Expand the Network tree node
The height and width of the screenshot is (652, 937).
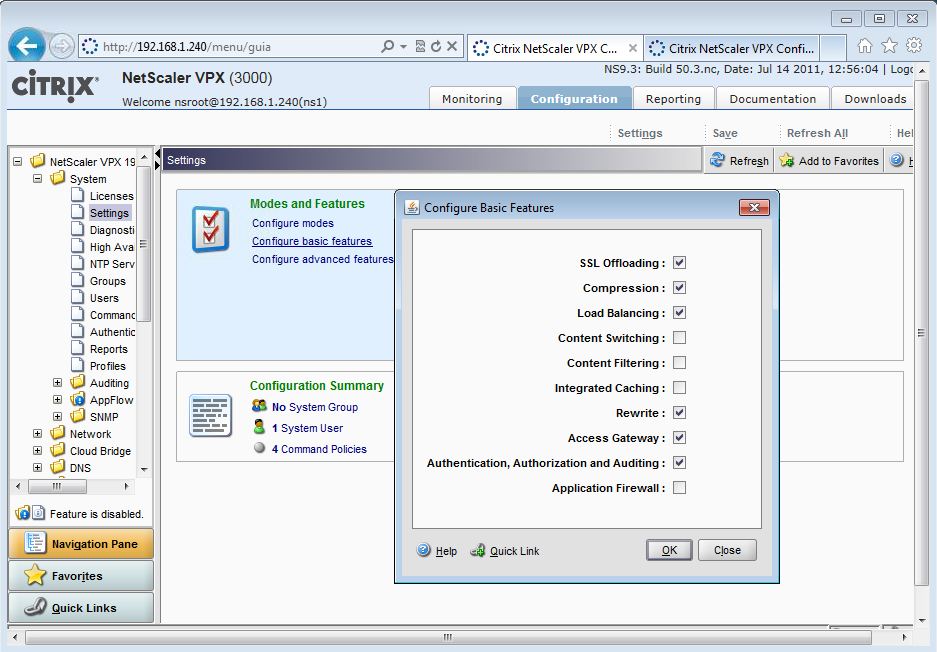pos(38,434)
